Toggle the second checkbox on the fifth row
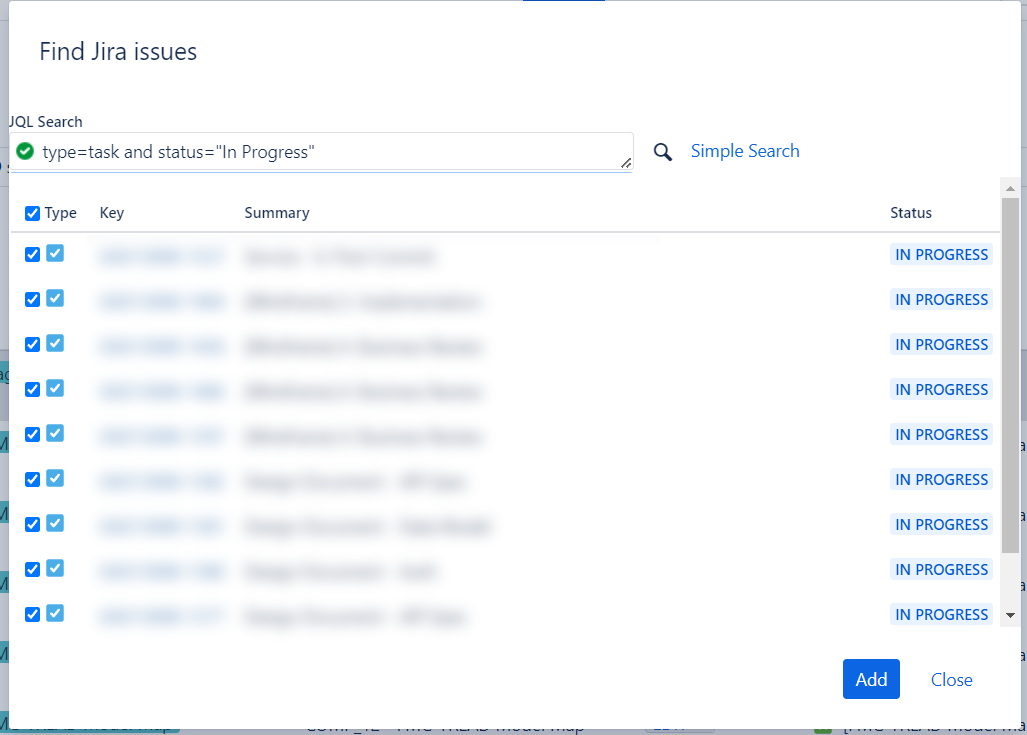Image resolution: width=1027 pixels, height=735 pixels. click(55, 433)
